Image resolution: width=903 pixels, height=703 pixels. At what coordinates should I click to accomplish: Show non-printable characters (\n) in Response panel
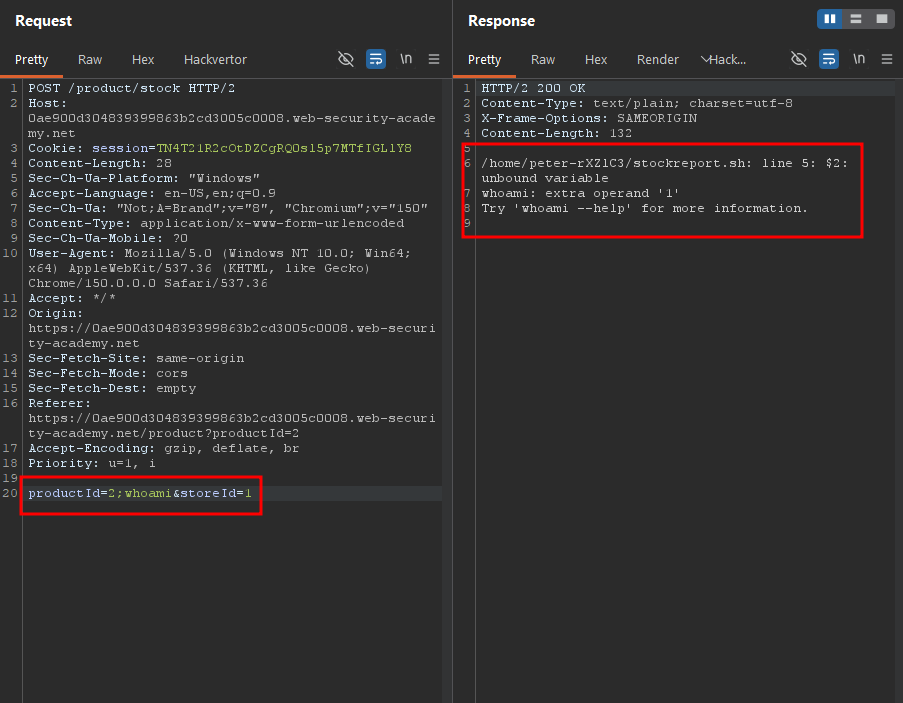coord(859,59)
